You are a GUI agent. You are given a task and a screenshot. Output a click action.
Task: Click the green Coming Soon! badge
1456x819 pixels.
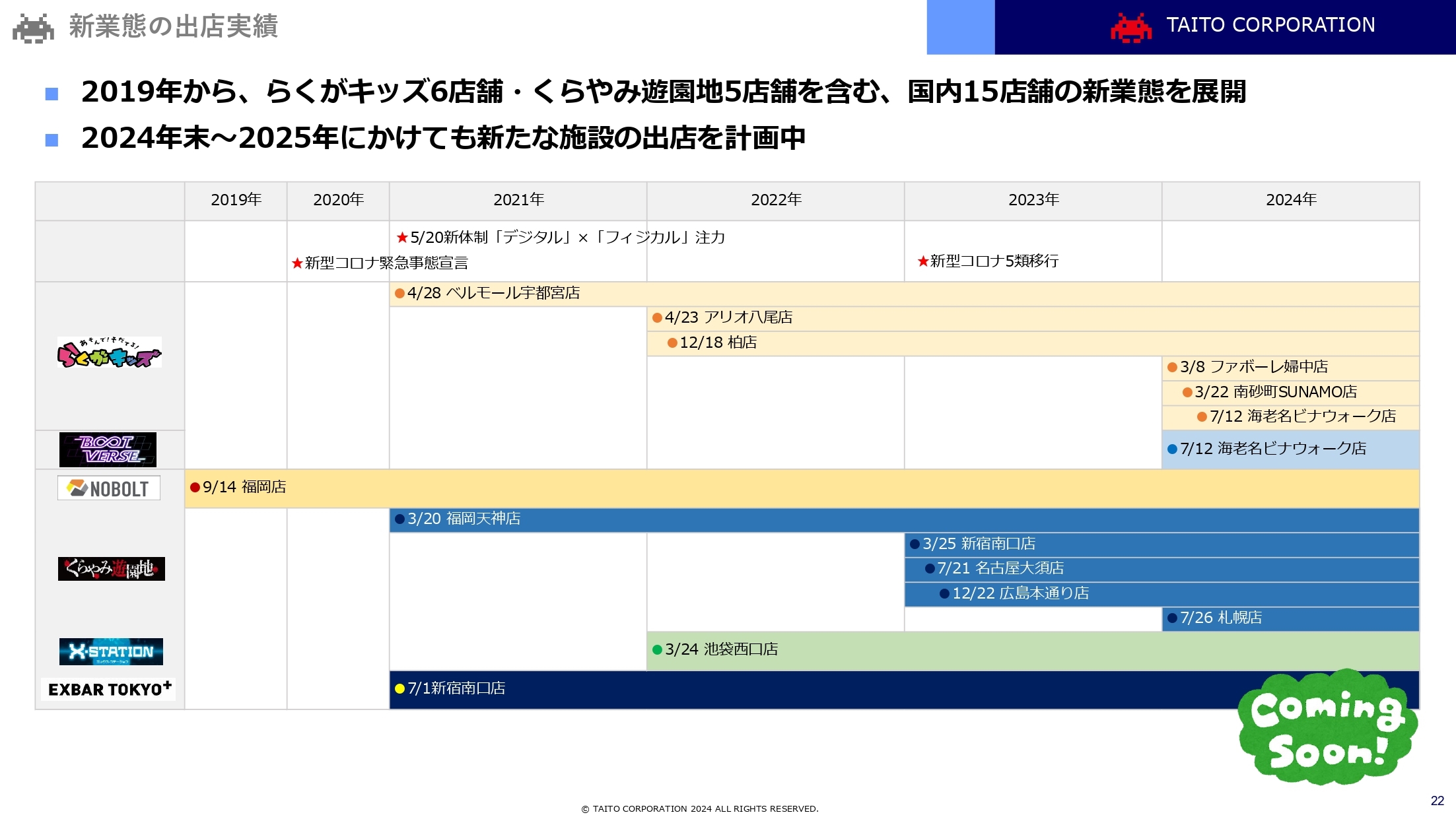tap(1327, 727)
